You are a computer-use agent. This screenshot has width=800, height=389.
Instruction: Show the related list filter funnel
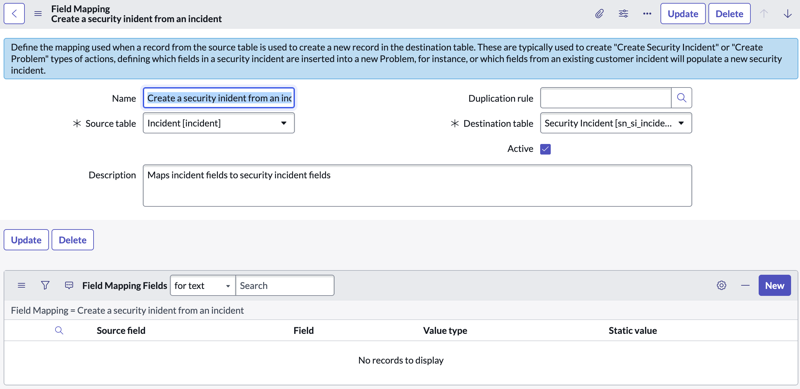pos(45,286)
